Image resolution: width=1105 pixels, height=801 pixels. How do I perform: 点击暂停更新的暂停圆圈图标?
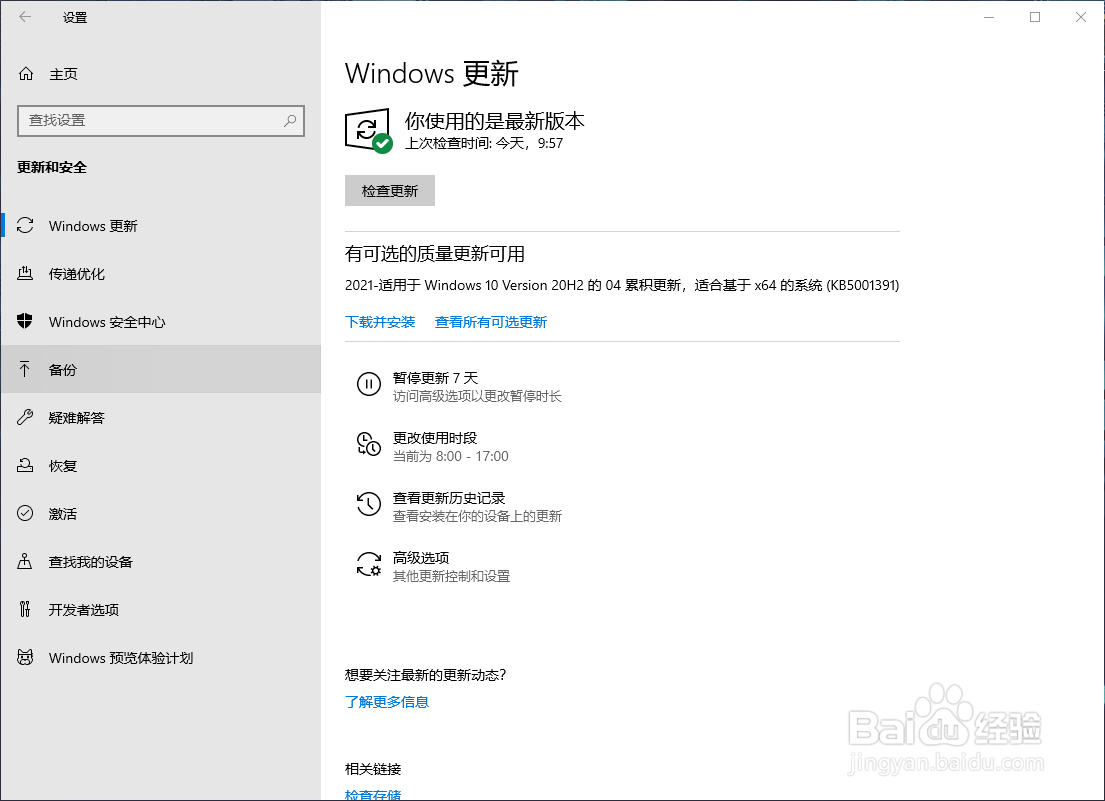click(x=369, y=384)
